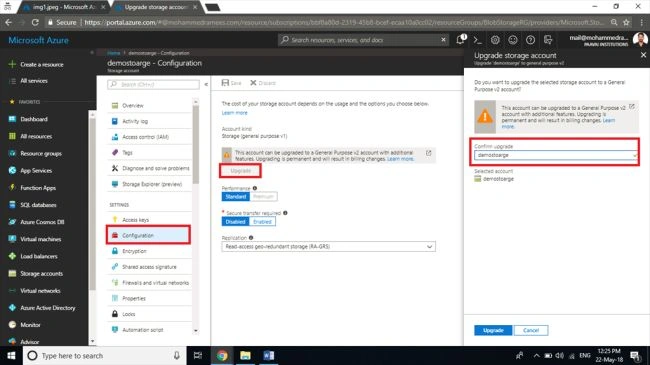
Task: Click the Windows Start button
Action: click(11, 355)
